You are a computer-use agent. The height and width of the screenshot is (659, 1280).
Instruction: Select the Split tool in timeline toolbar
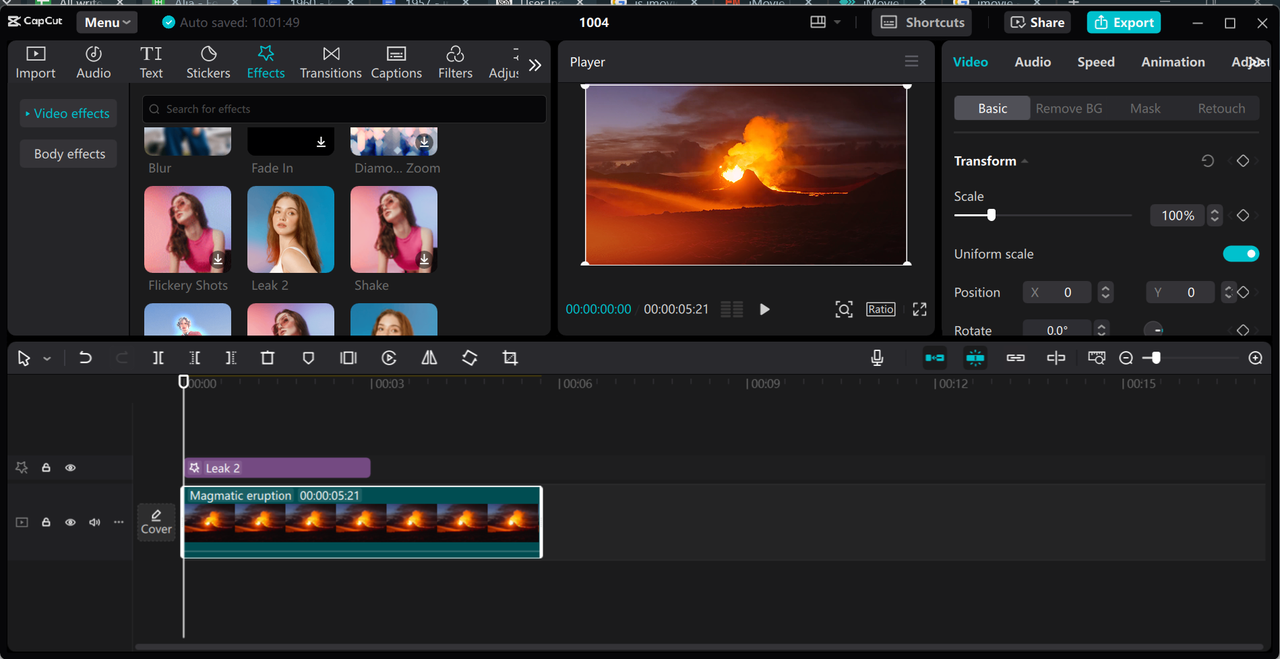coord(158,358)
